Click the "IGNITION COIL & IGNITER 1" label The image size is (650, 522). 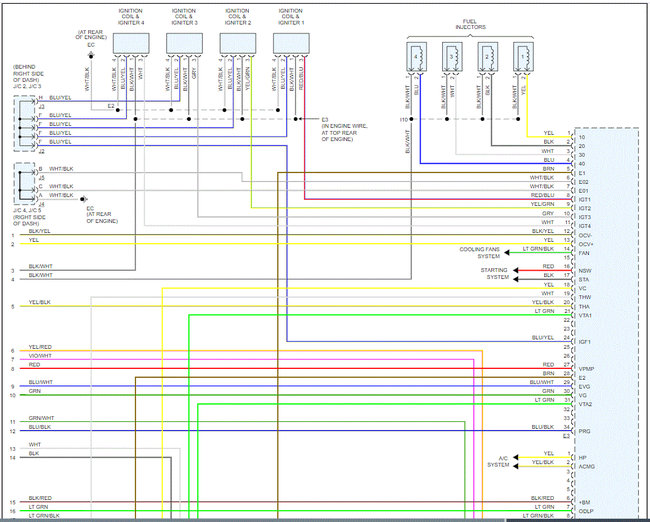click(291, 17)
